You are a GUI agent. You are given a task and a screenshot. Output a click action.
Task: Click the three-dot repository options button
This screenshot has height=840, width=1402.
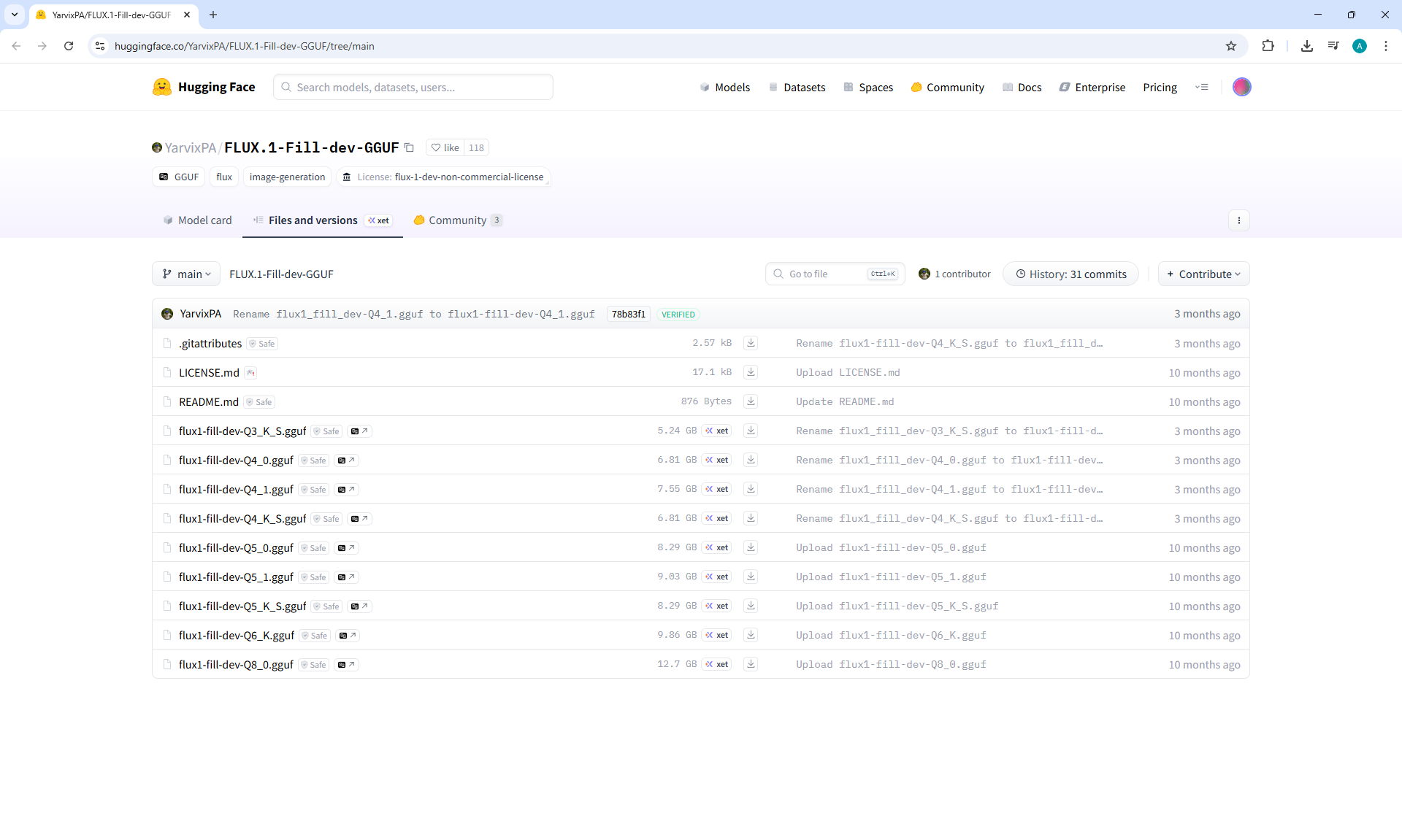[1238, 220]
